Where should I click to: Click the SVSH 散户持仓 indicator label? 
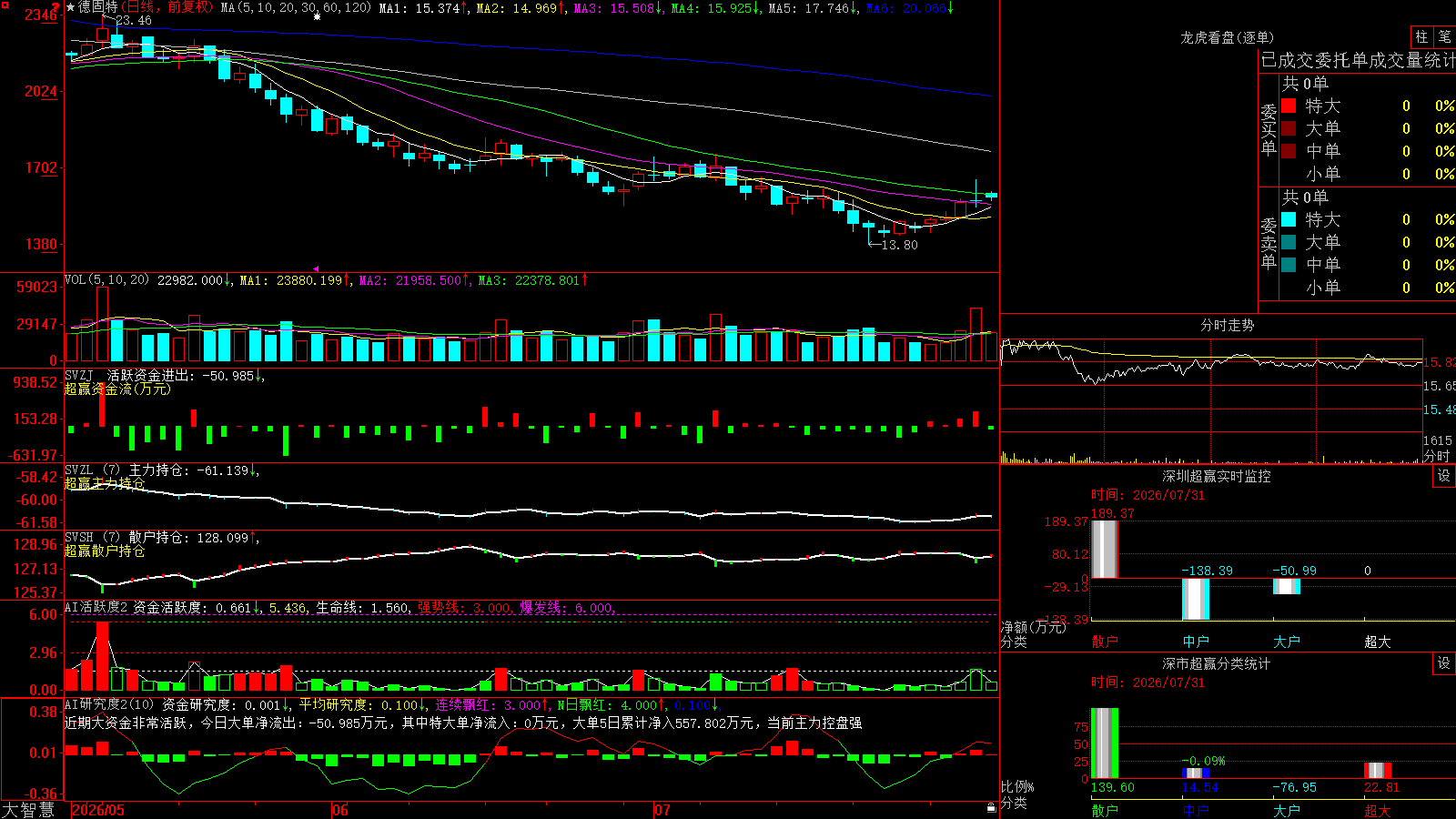[x=126, y=538]
